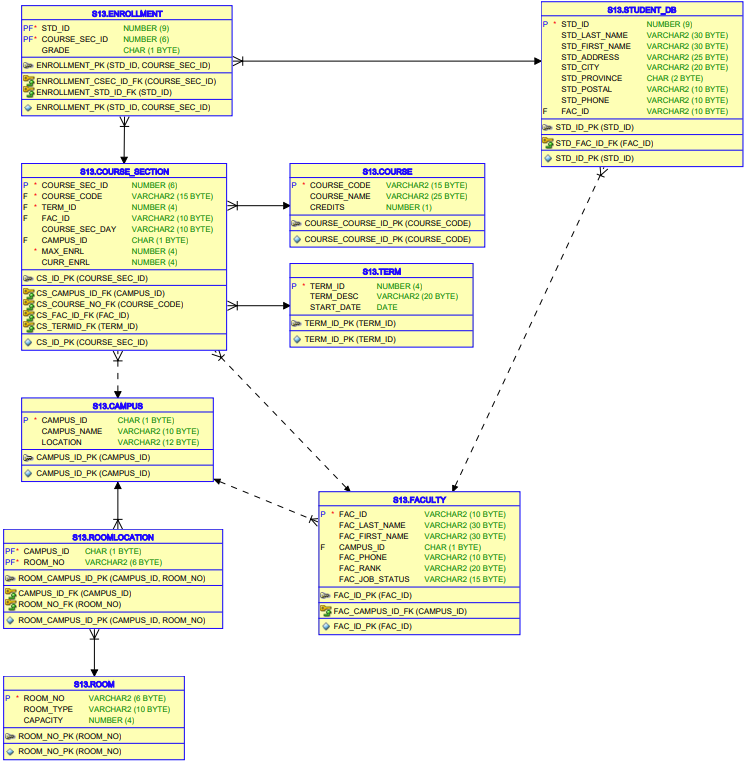Screen dimensions: 747x762
Task: Click the diamond index icon beside CS_ID_PK
Action: point(28,343)
